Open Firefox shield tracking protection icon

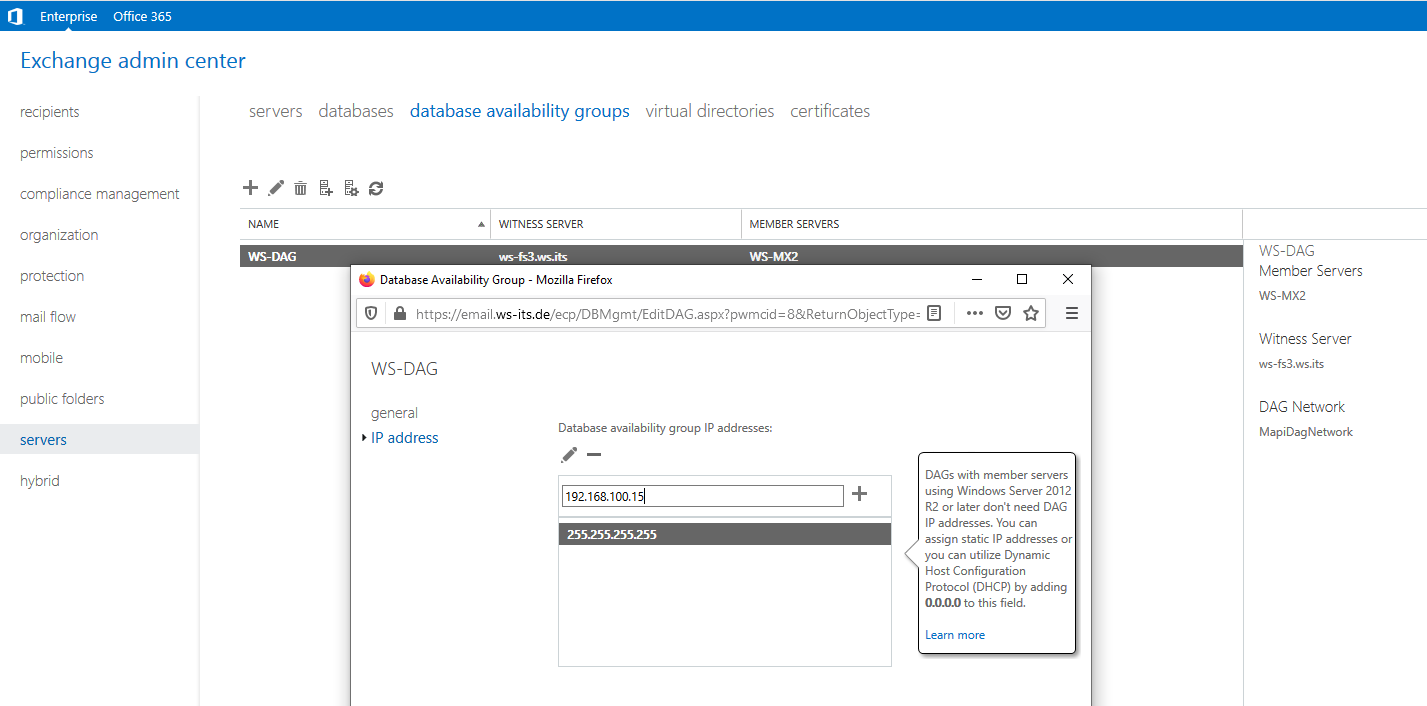pos(371,313)
